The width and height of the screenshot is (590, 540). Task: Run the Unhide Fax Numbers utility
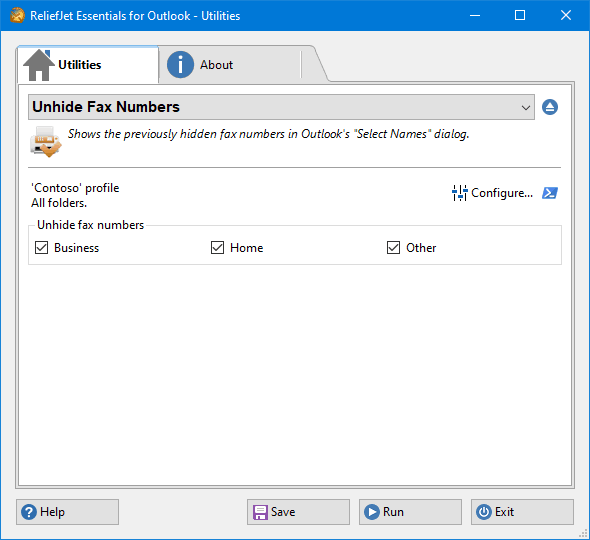pyautogui.click(x=410, y=512)
